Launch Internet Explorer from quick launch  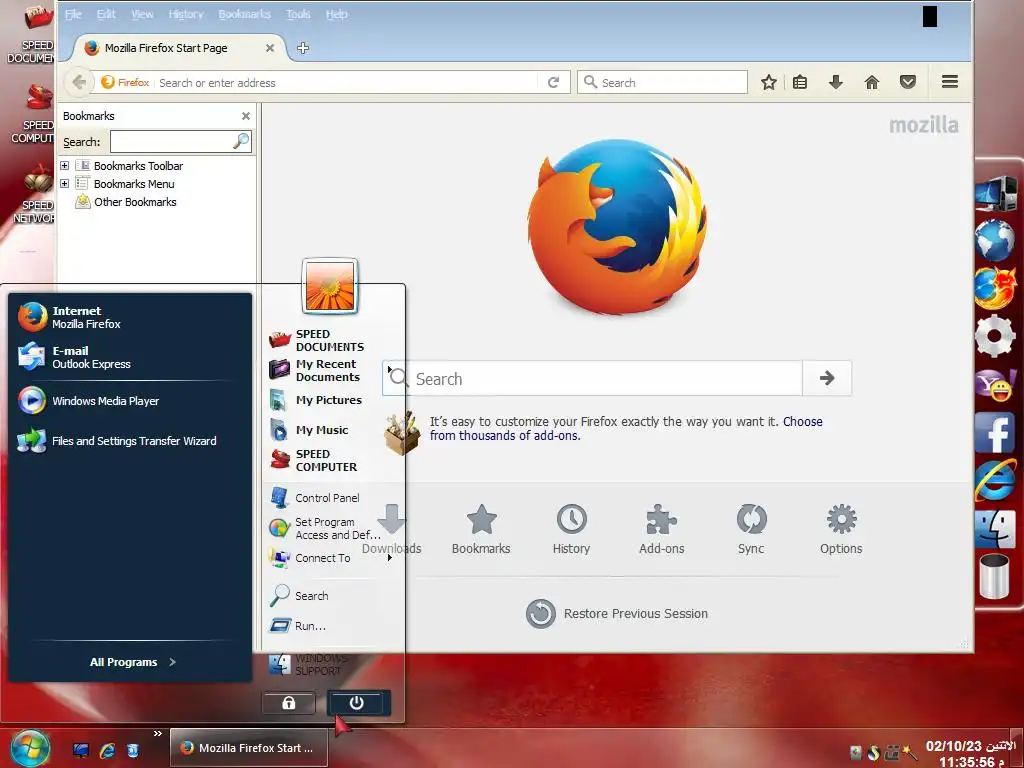[107, 750]
